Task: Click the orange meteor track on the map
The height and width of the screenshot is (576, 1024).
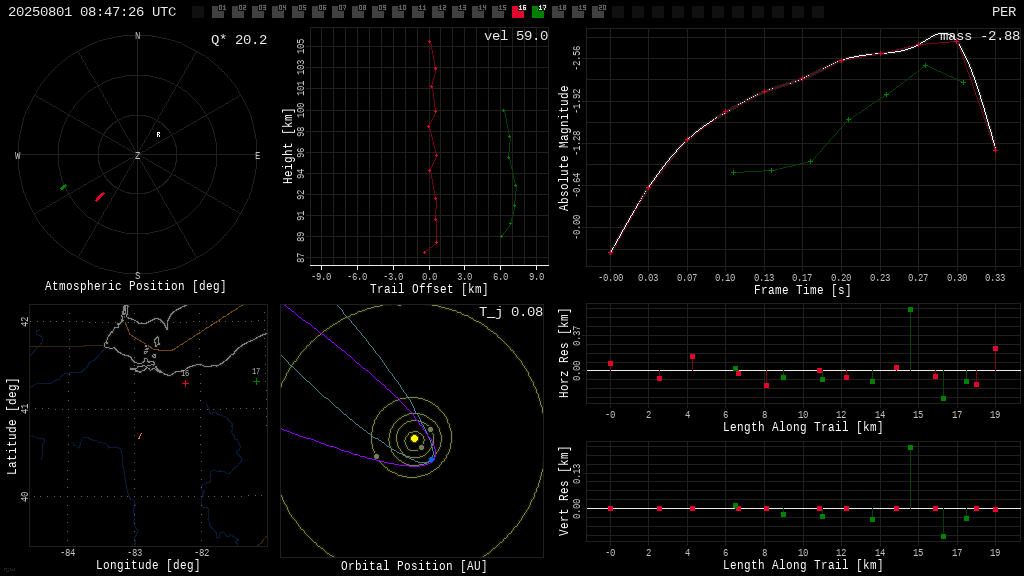Action: point(140,436)
